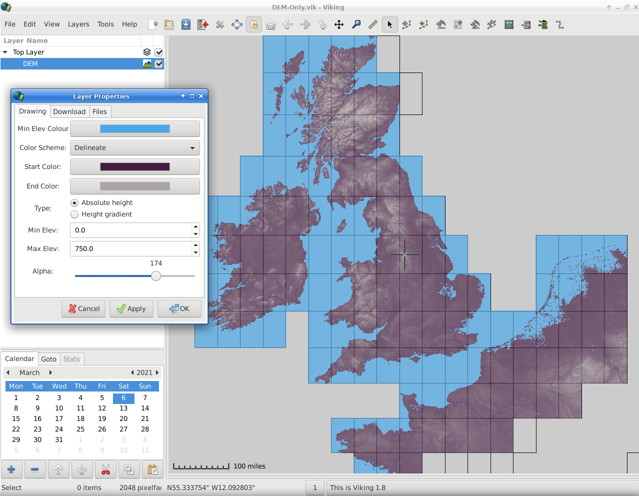
Task: Click the Paste icon in layers panel
Action: 152,469
